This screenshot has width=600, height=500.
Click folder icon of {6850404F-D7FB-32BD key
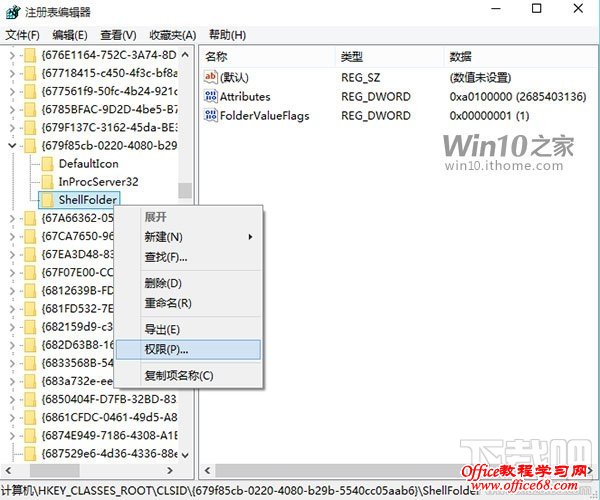tap(30, 399)
